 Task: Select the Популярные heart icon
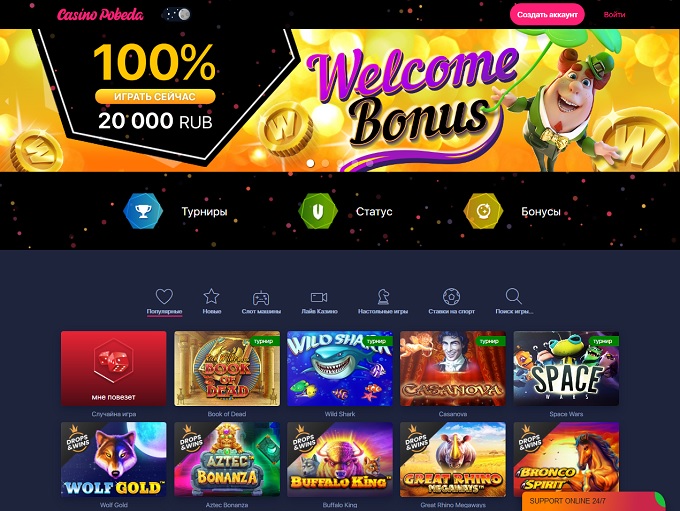pos(164,296)
